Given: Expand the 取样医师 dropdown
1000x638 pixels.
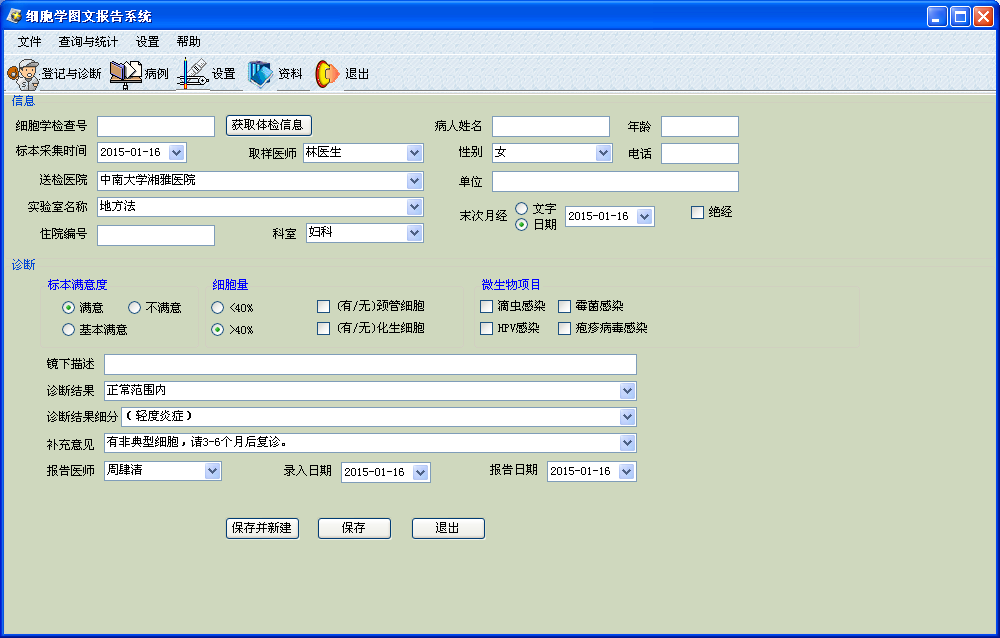Looking at the screenshot, I should pos(415,152).
